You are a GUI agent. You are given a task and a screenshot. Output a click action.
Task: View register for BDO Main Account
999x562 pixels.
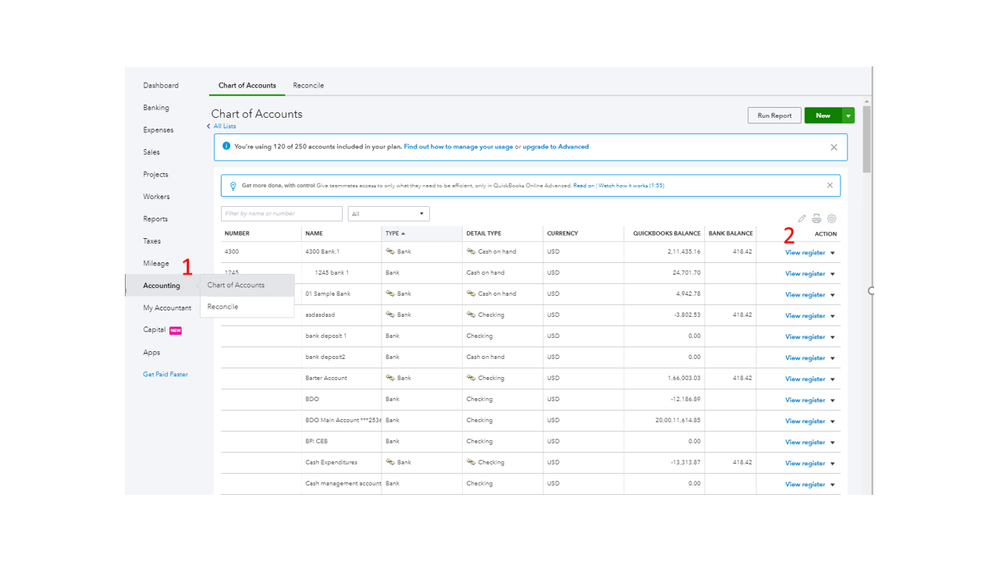tap(805, 421)
